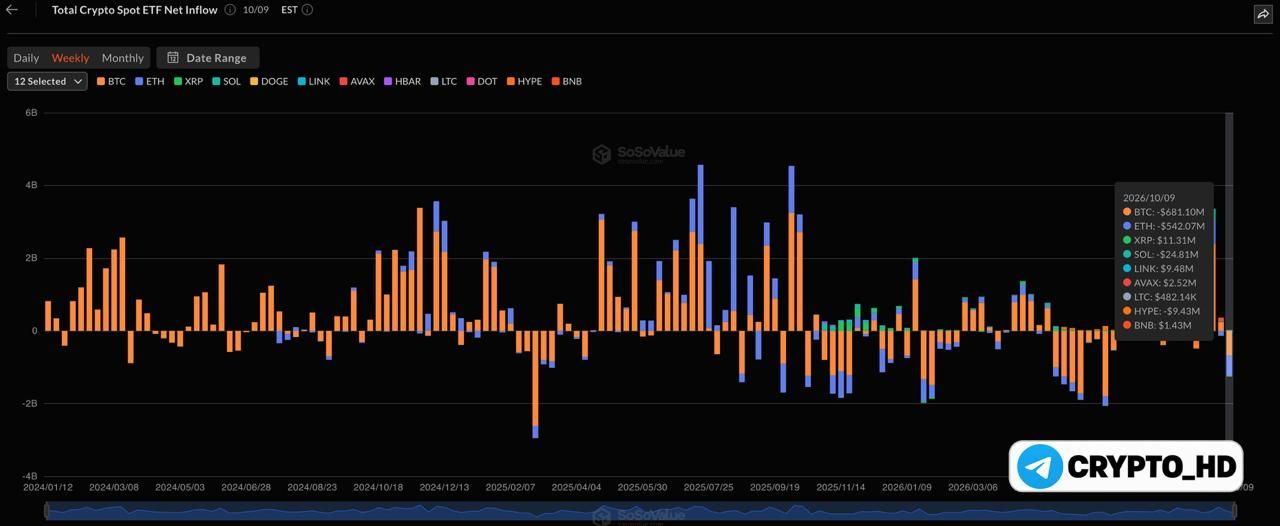The image size is (1280, 526).
Task: Click the 2025/11/14 x-axis date
Action: (x=840, y=487)
